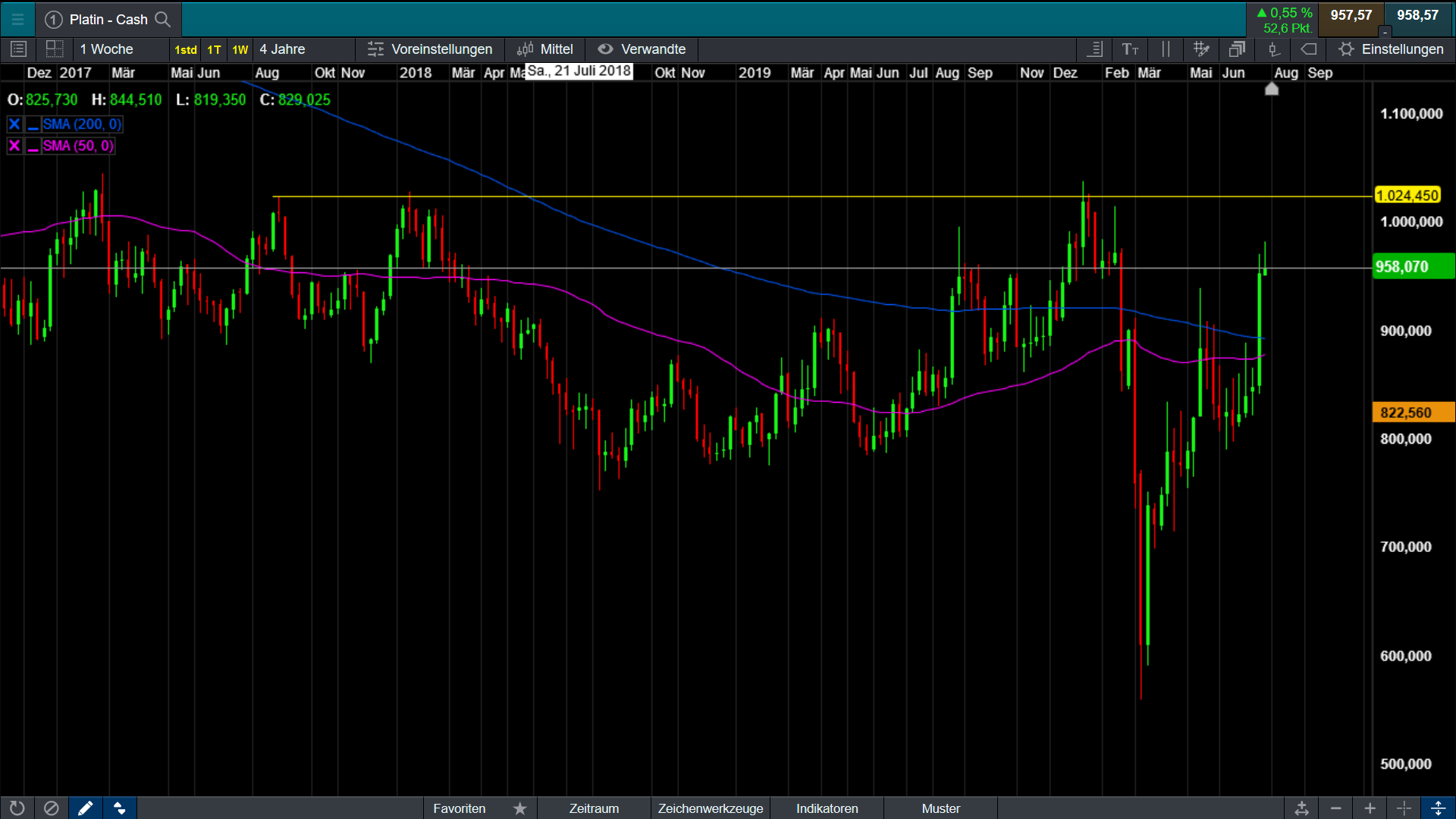Viewport: 1456px width, 819px height.
Task: Toggle the 1W timeframe button
Action: coord(240,49)
